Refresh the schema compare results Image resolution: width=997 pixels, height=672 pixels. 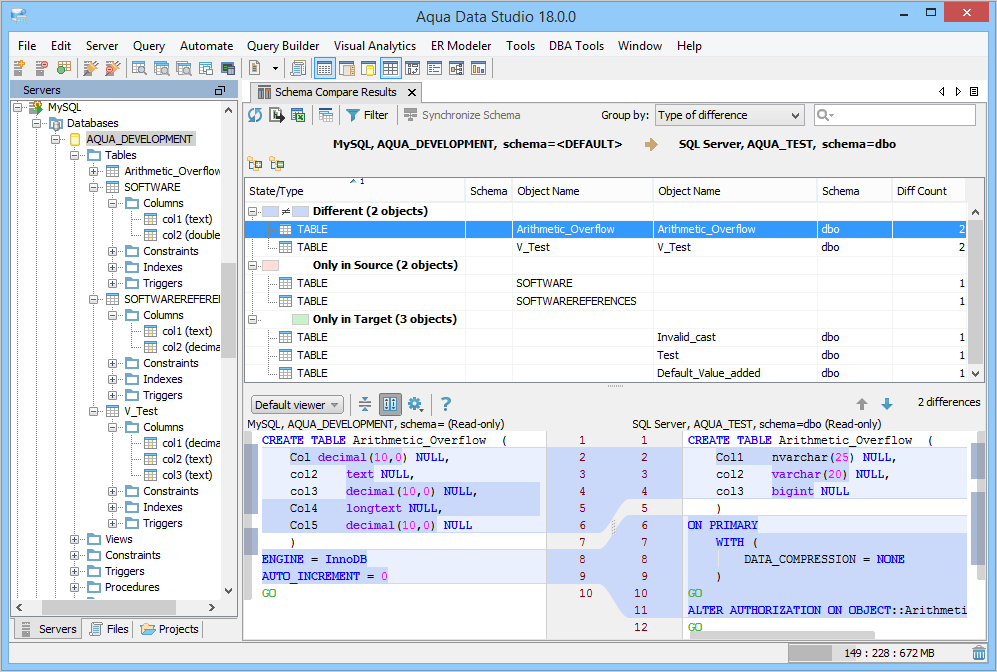pyautogui.click(x=255, y=115)
